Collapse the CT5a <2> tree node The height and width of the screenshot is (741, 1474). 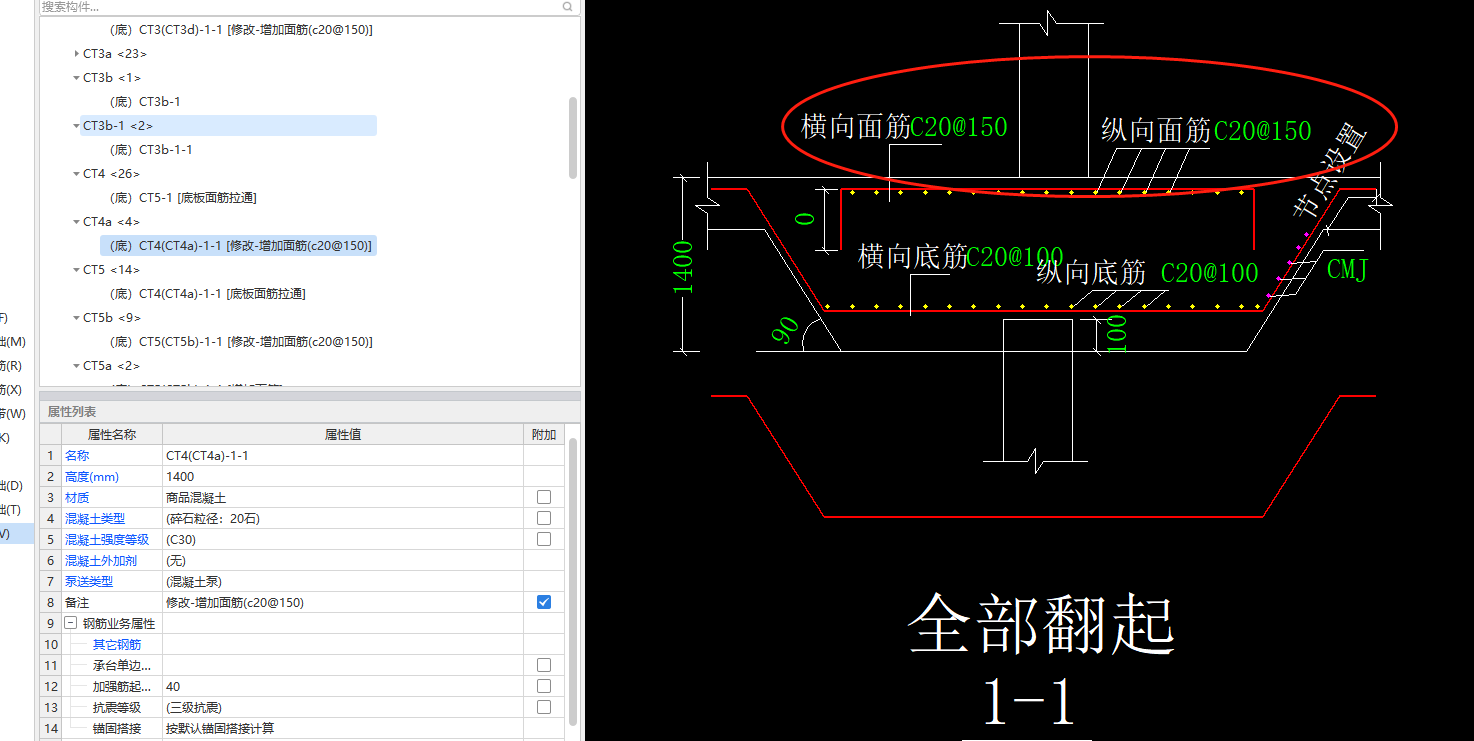[77, 366]
